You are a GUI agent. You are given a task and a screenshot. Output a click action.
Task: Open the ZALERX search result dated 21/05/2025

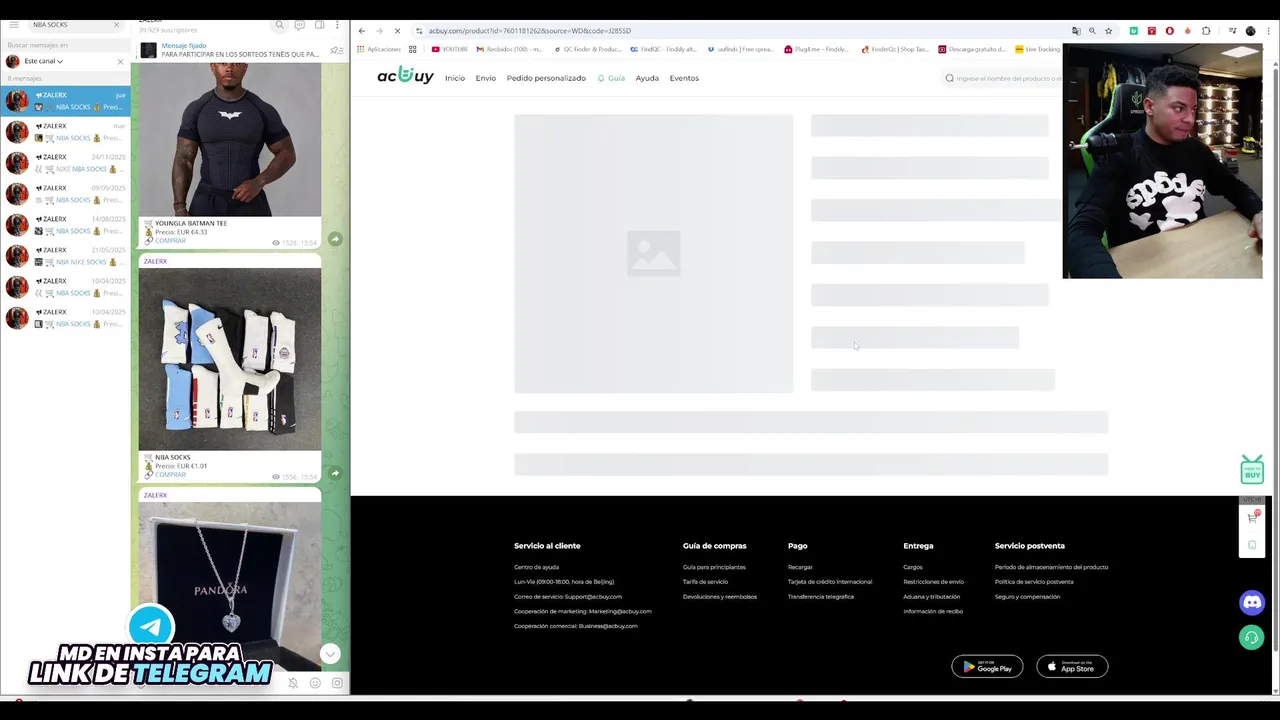coord(65,256)
